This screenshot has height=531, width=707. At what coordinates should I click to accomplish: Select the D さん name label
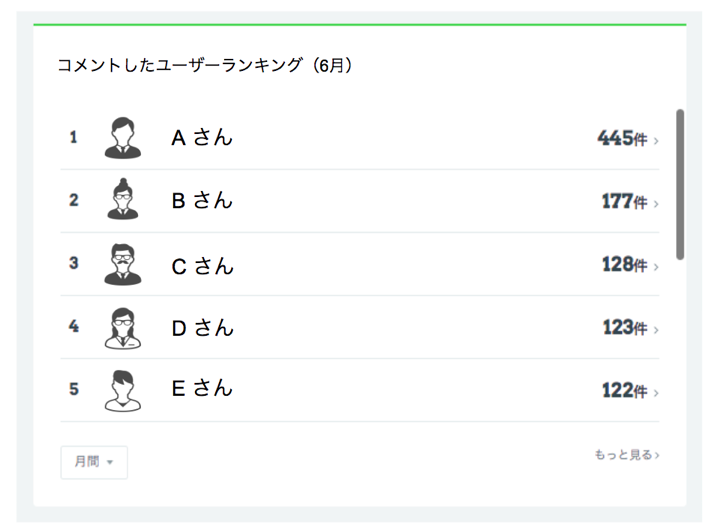202,328
